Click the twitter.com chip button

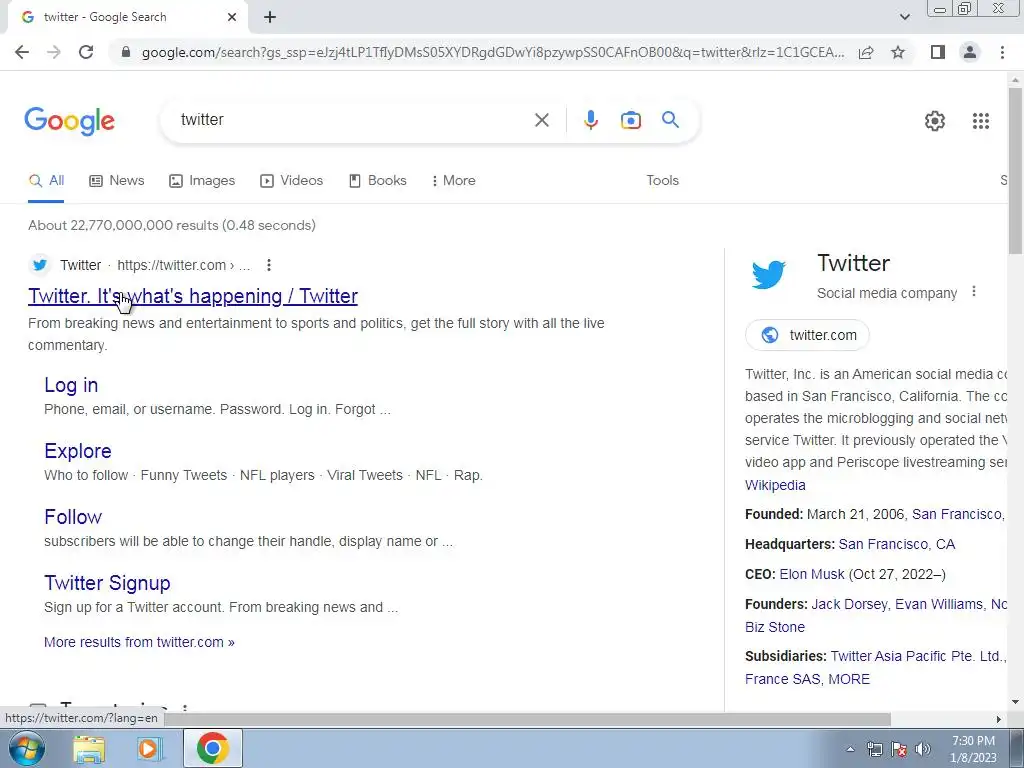pos(807,335)
